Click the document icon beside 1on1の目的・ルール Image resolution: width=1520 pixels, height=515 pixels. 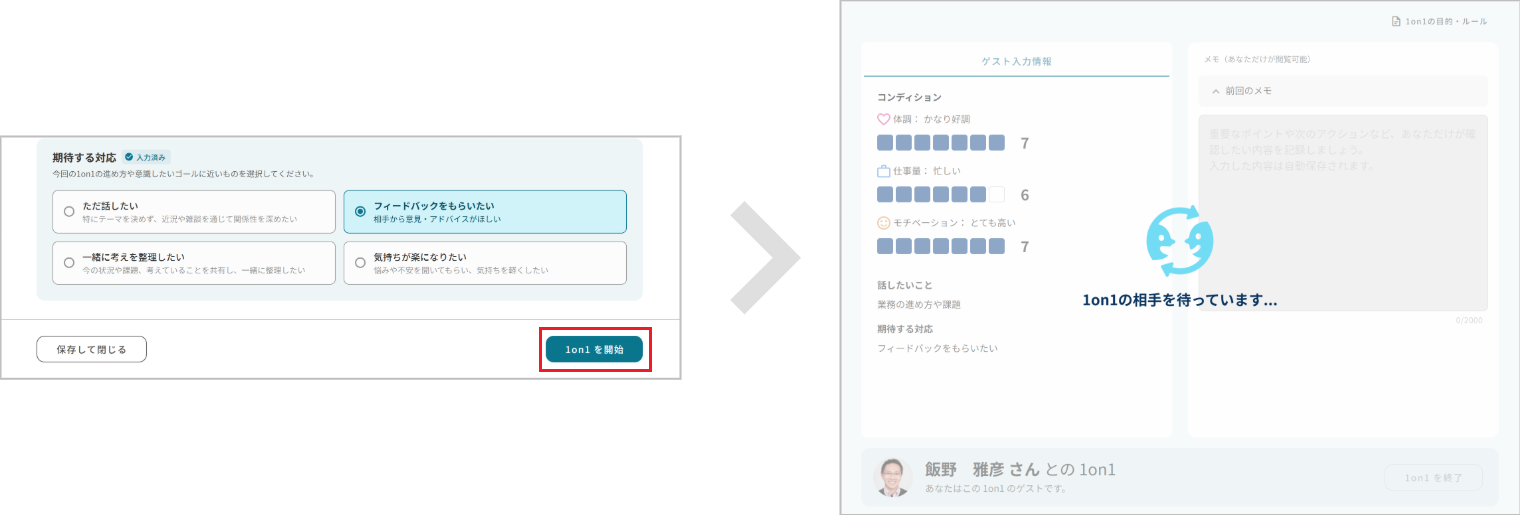point(1396,21)
